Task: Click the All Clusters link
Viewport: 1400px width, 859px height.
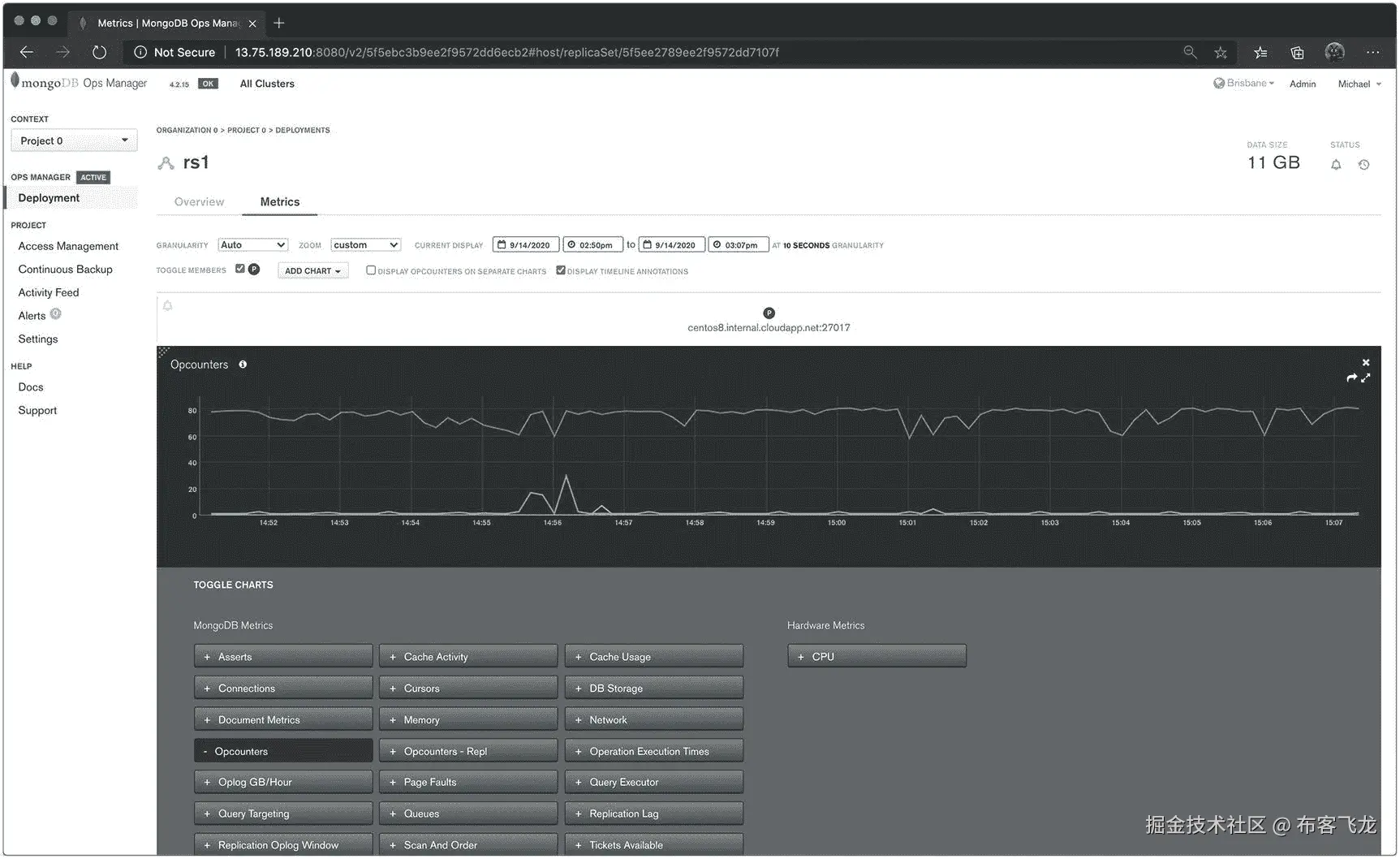Action: click(267, 84)
